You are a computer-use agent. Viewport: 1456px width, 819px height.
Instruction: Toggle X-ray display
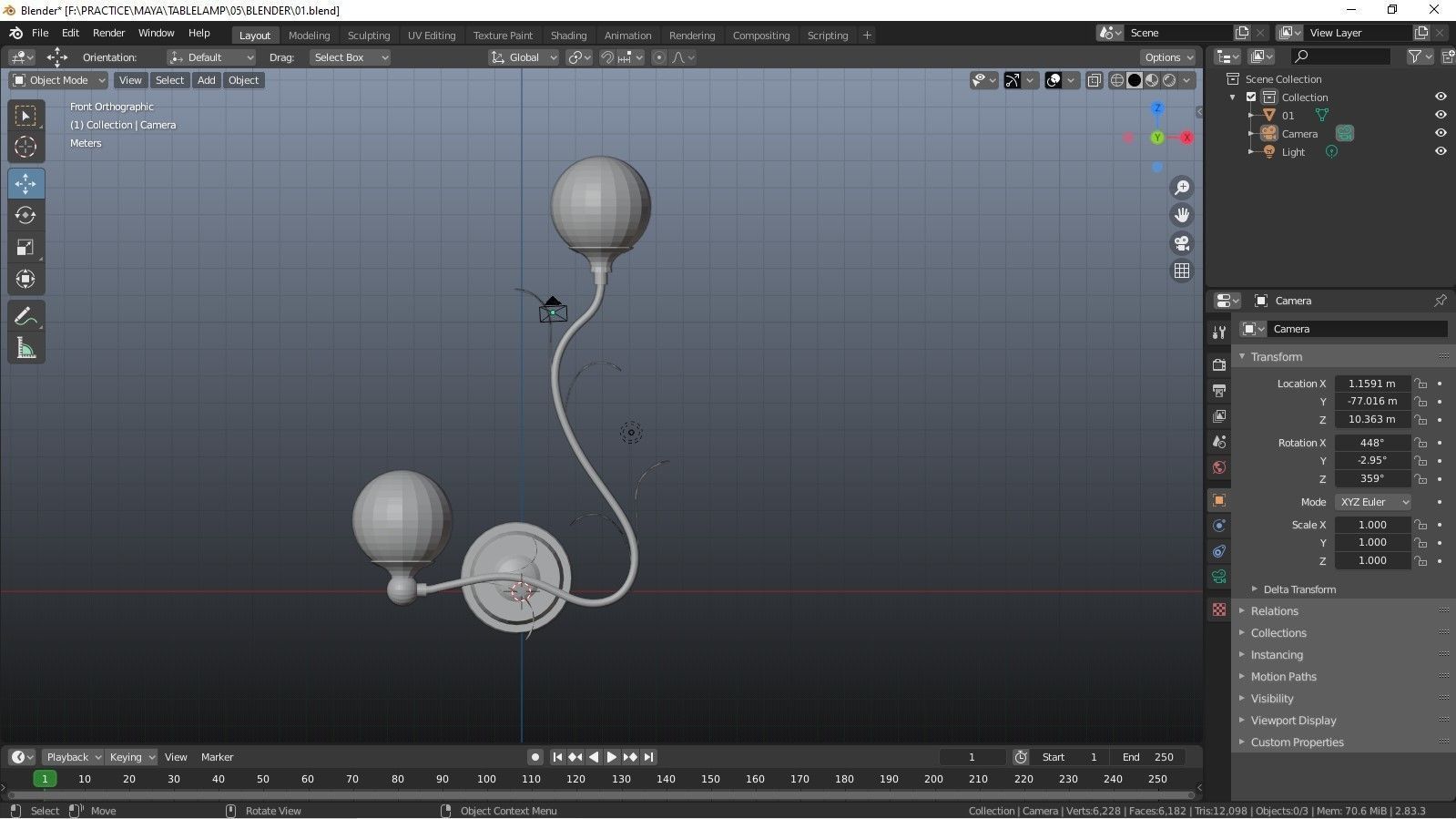pyautogui.click(x=1094, y=80)
